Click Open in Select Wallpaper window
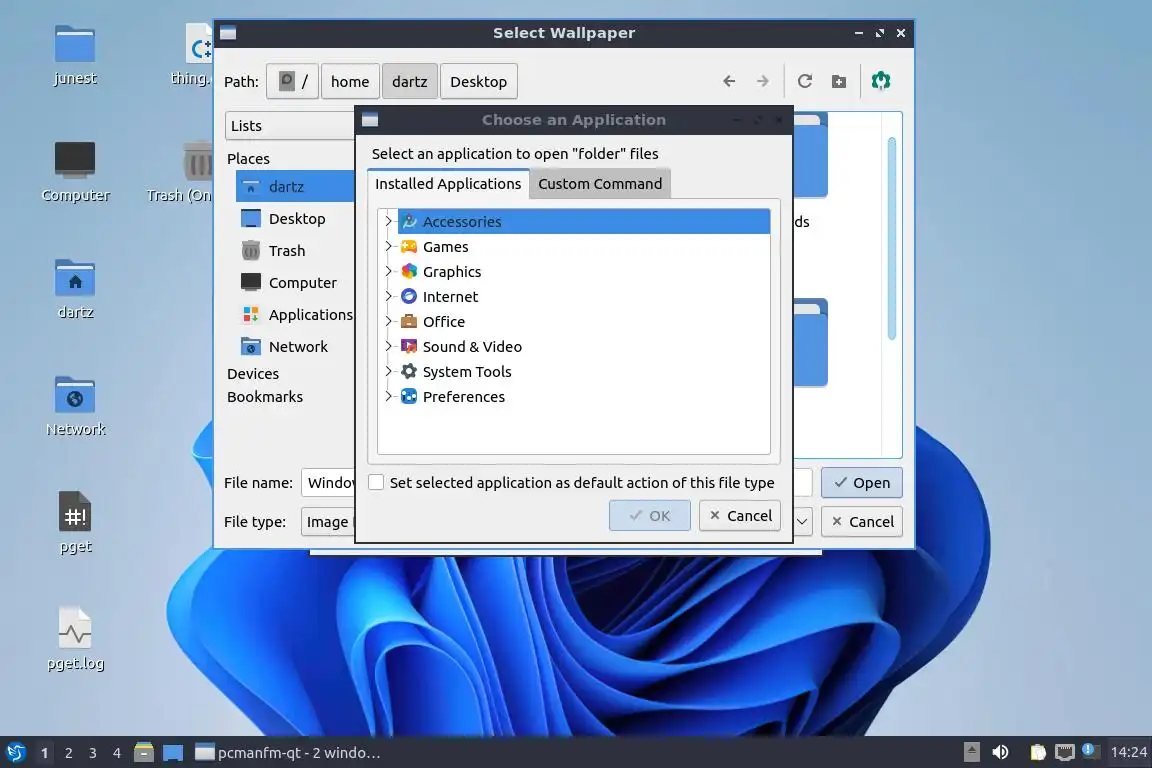 (x=862, y=482)
